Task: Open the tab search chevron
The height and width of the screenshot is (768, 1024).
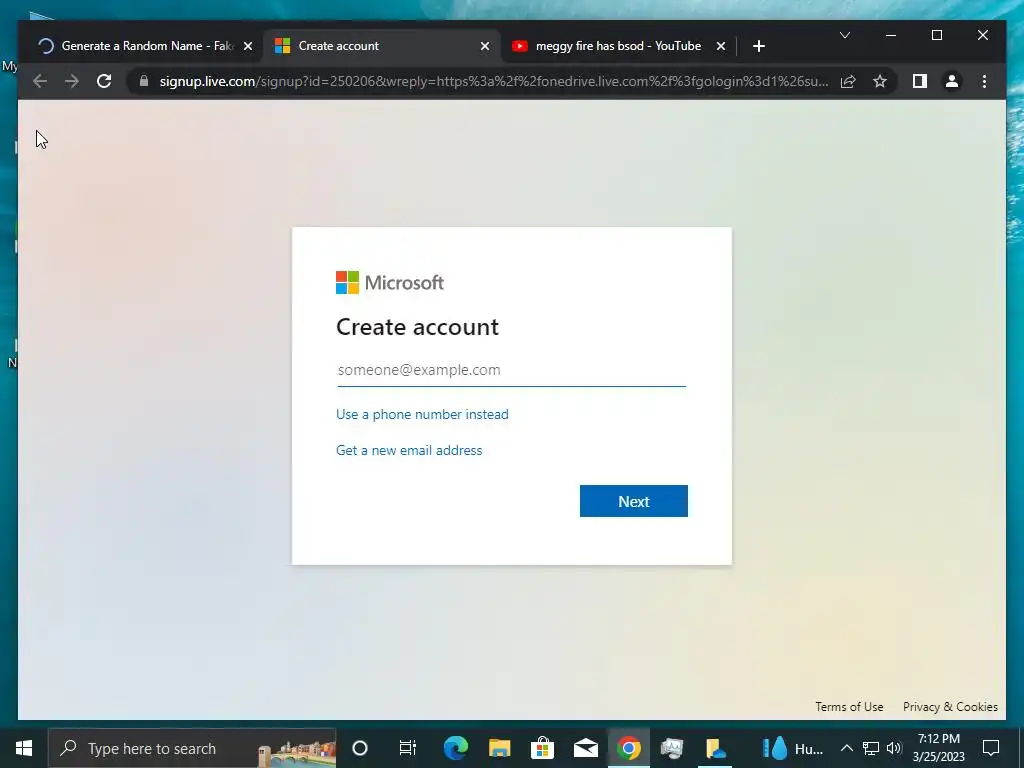Action: click(844, 35)
